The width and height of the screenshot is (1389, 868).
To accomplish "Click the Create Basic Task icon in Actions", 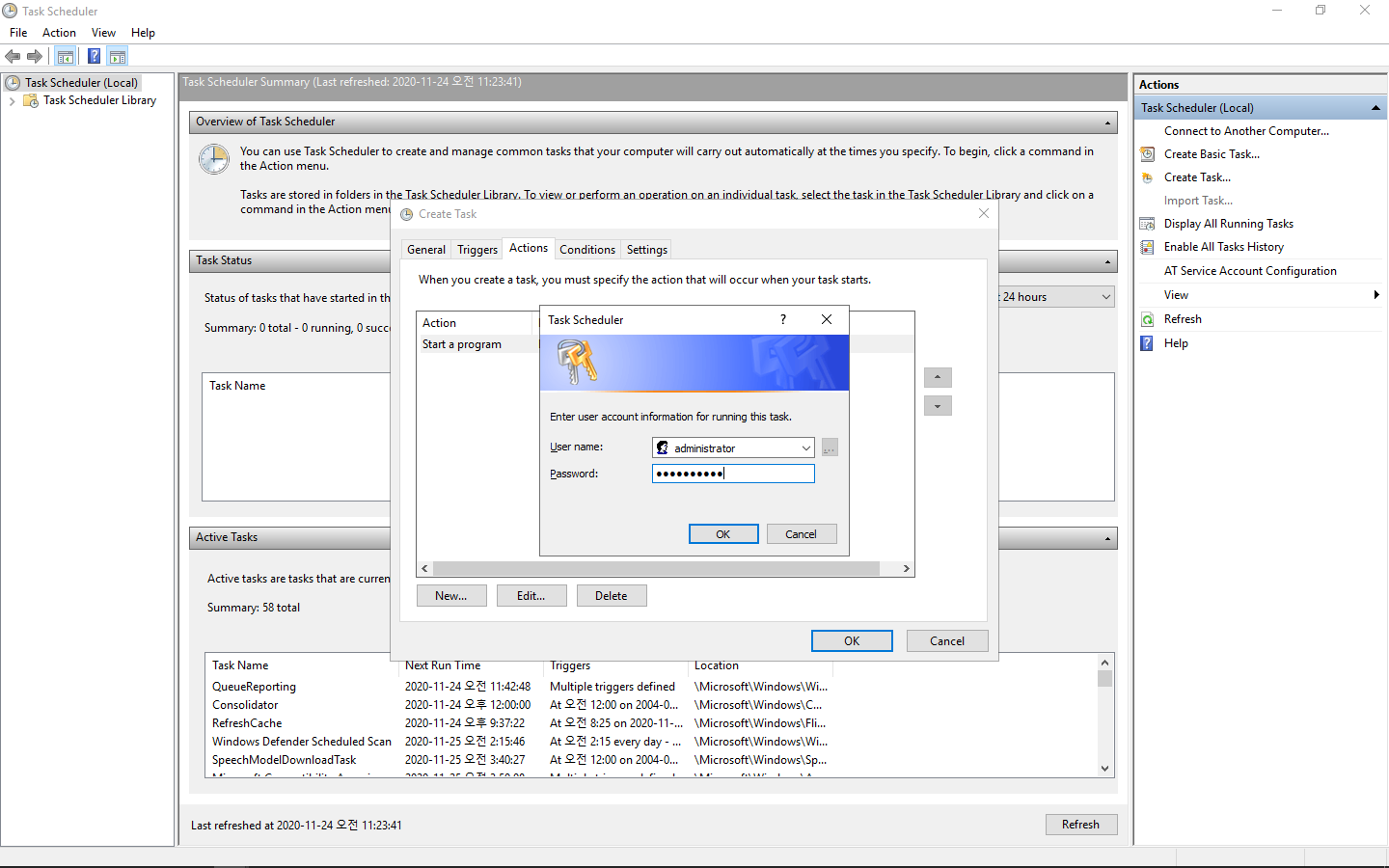I will click(x=1148, y=154).
